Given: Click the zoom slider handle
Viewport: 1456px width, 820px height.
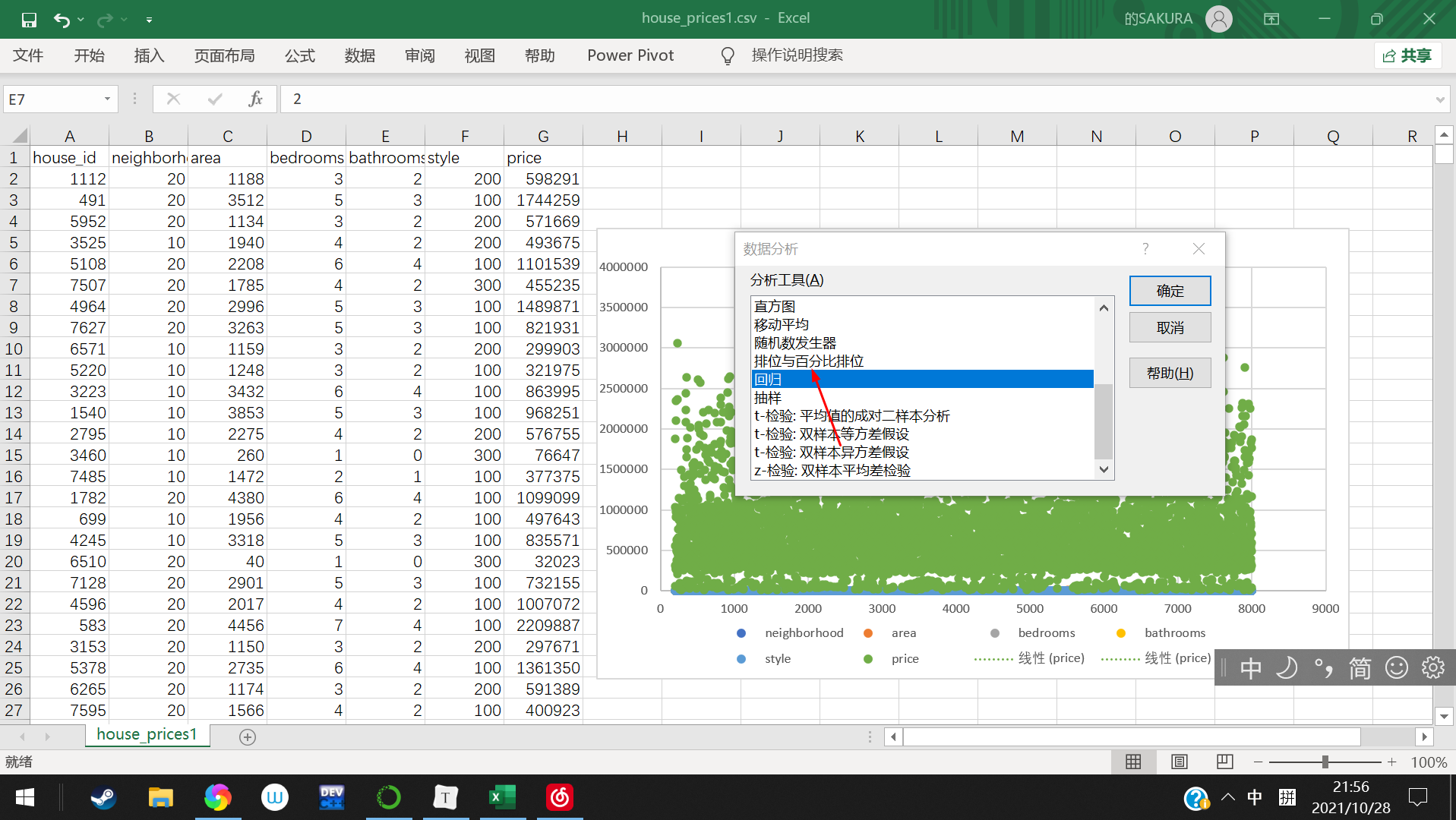Looking at the screenshot, I should point(1325,762).
